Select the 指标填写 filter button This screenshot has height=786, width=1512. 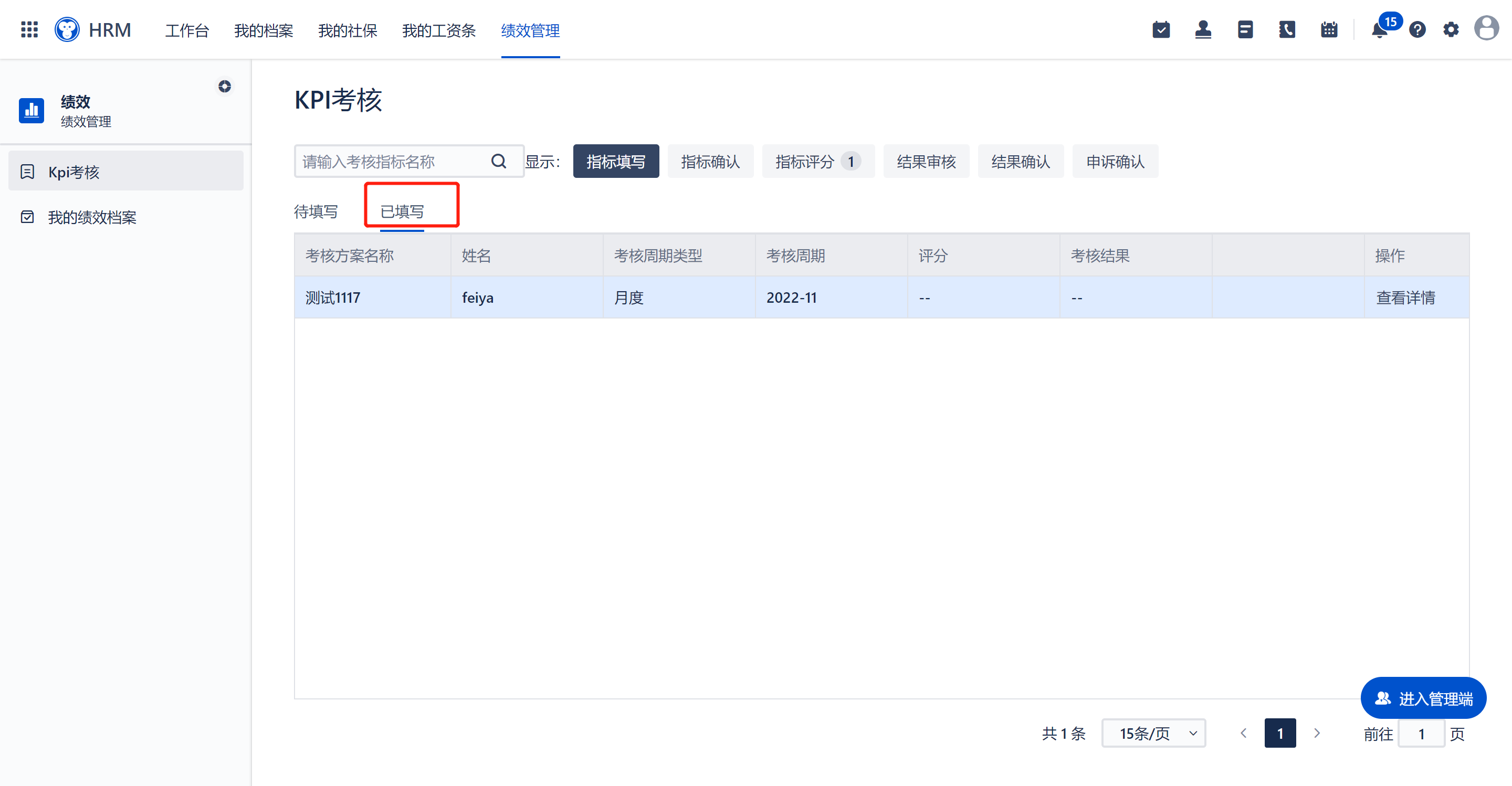click(616, 161)
